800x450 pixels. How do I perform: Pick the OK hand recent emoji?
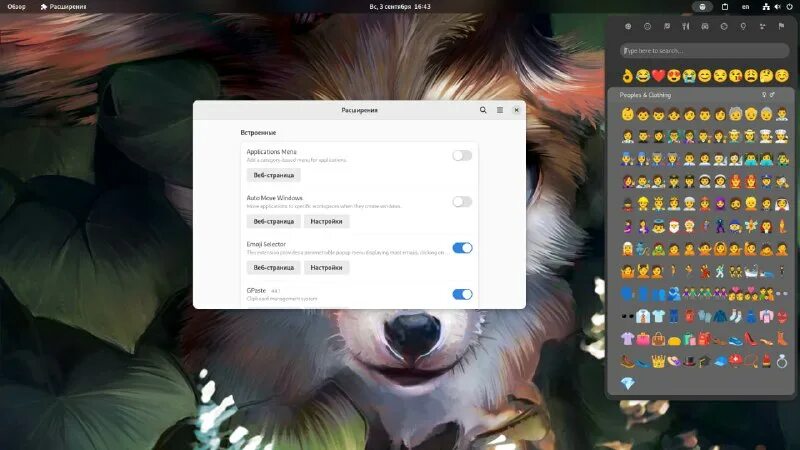point(628,76)
